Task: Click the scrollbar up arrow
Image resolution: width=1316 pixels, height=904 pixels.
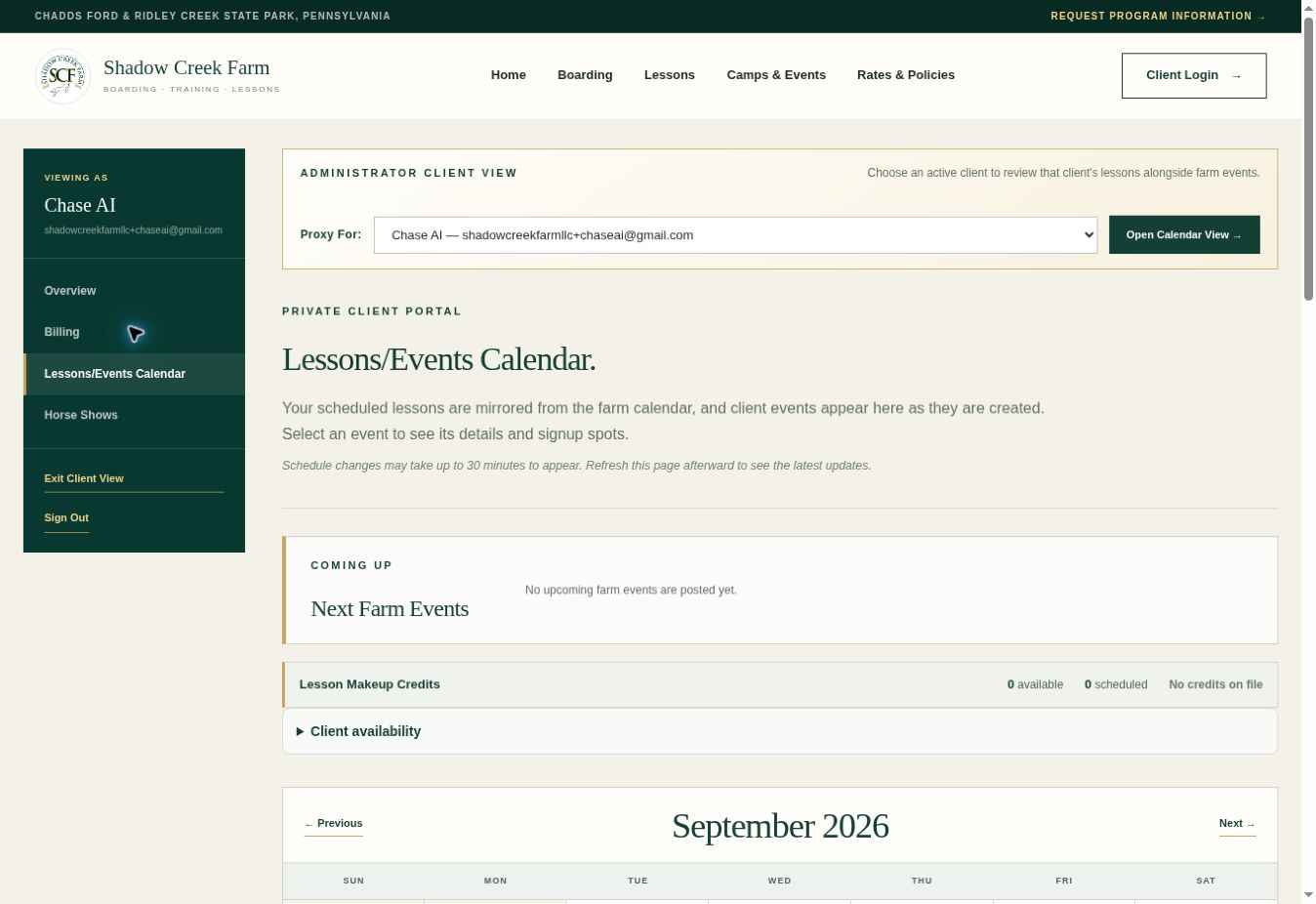Action: pos(1308,7)
